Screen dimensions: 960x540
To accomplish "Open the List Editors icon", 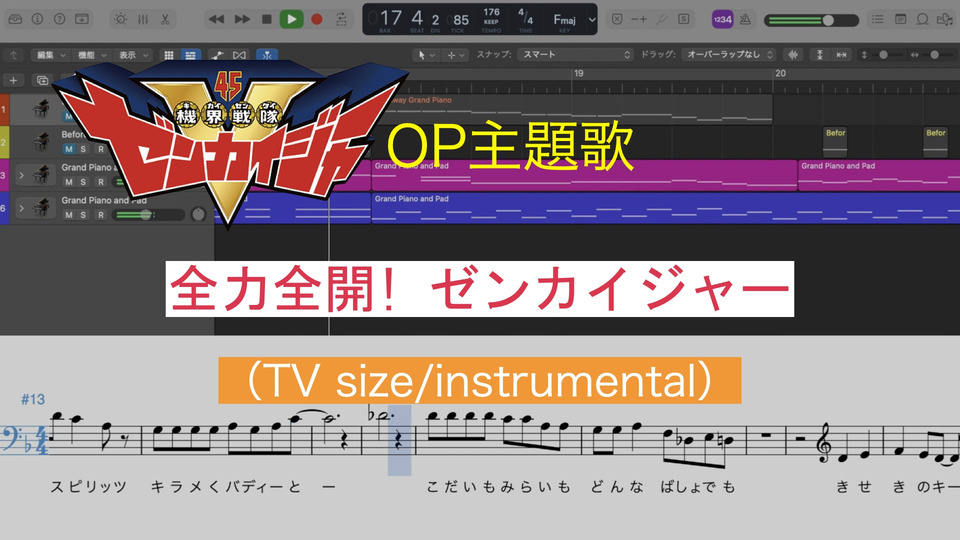I will [x=877, y=19].
